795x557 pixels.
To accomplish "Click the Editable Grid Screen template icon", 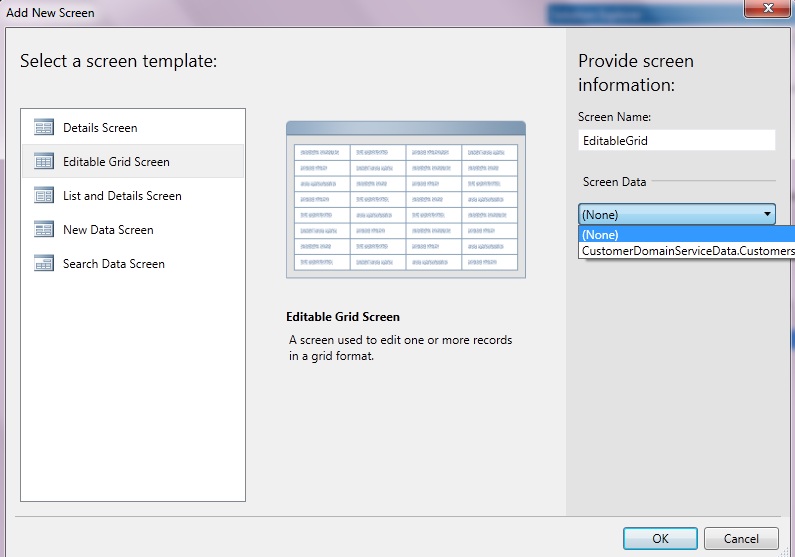I will pos(44,161).
